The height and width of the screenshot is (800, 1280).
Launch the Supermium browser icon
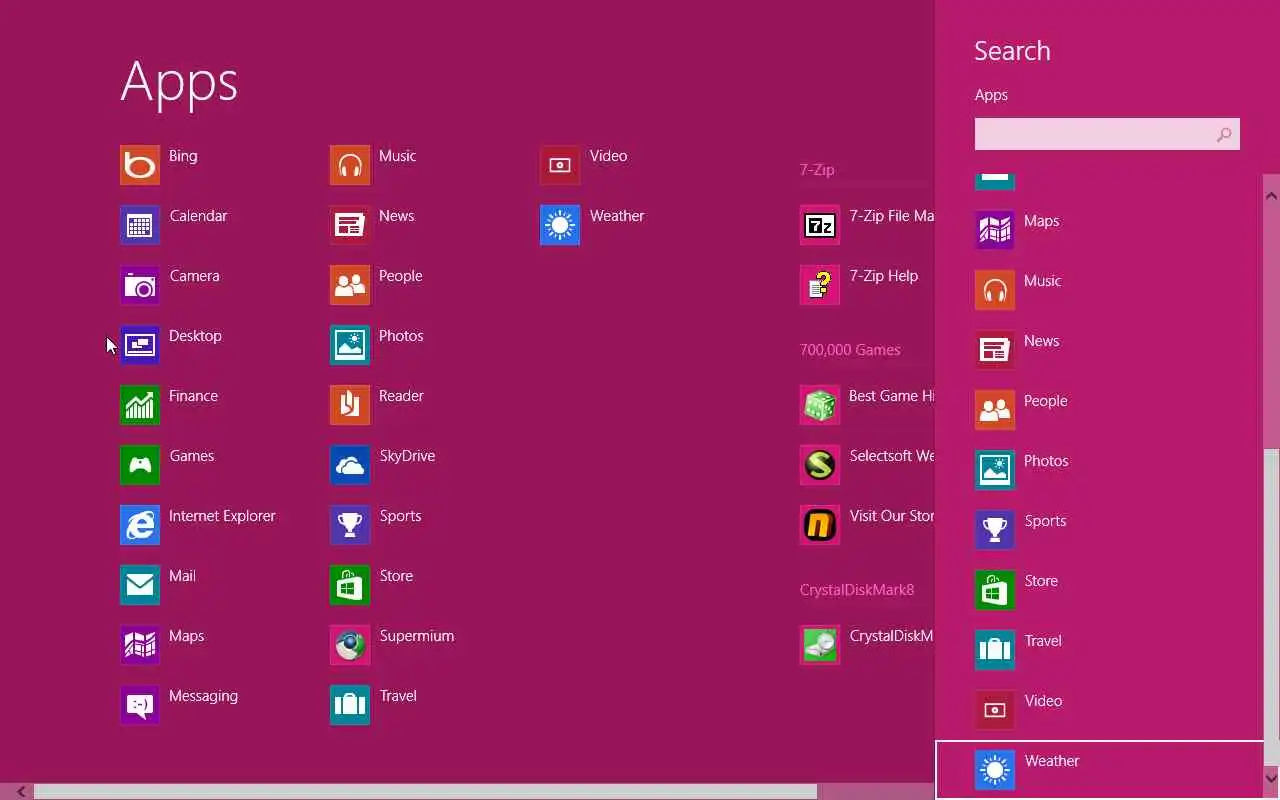(x=350, y=645)
